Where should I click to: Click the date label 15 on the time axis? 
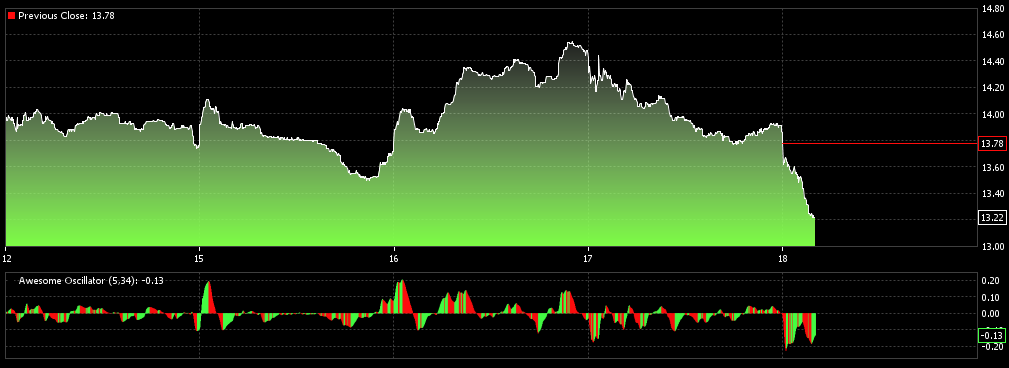199,258
